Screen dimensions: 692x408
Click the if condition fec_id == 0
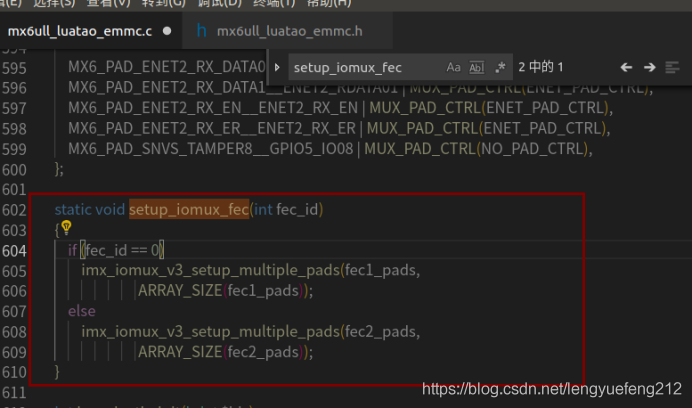pyautogui.click(x=122, y=251)
